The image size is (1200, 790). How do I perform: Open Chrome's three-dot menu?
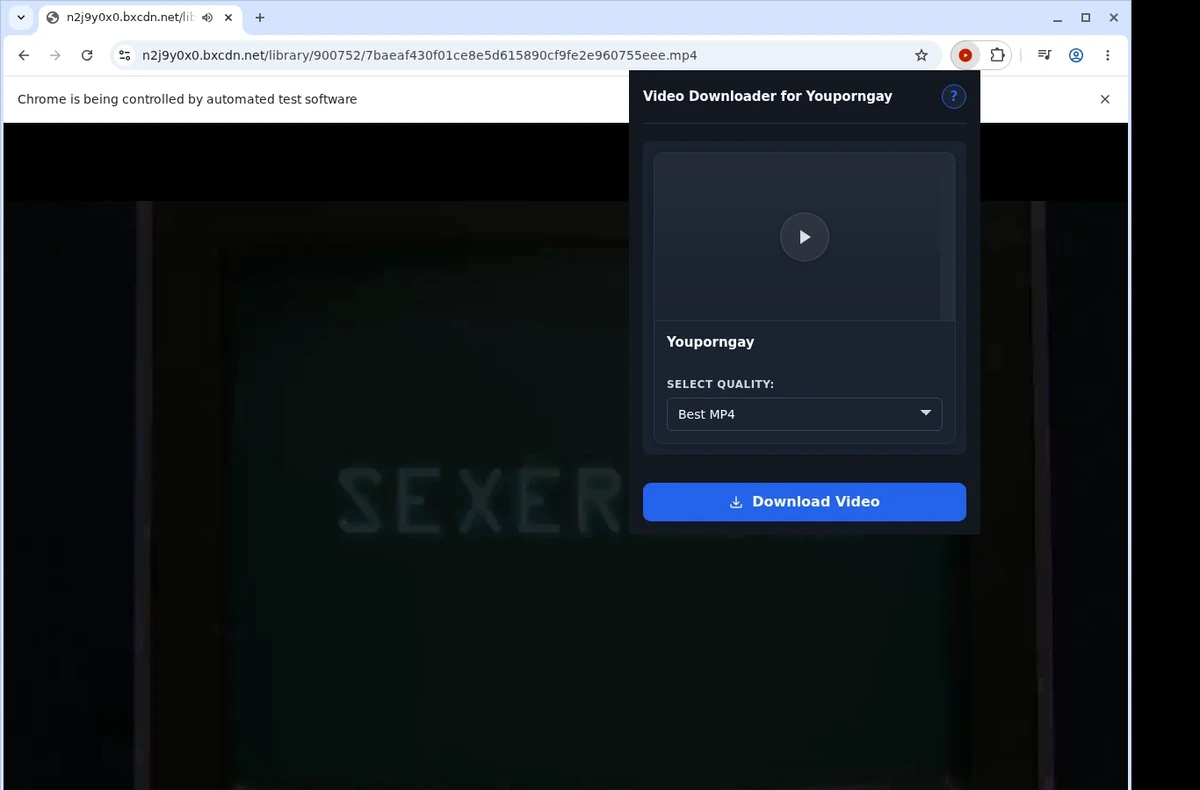pos(1107,56)
